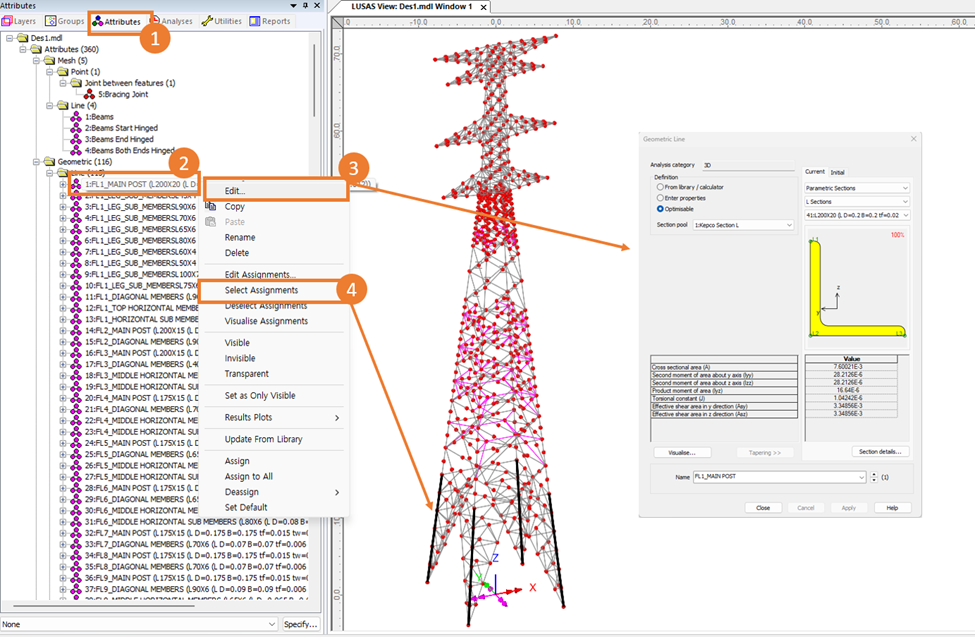The height and width of the screenshot is (637, 975).
Task: Expand the Parametric Sections dropdown
Action: pyautogui.click(x=857, y=188)
